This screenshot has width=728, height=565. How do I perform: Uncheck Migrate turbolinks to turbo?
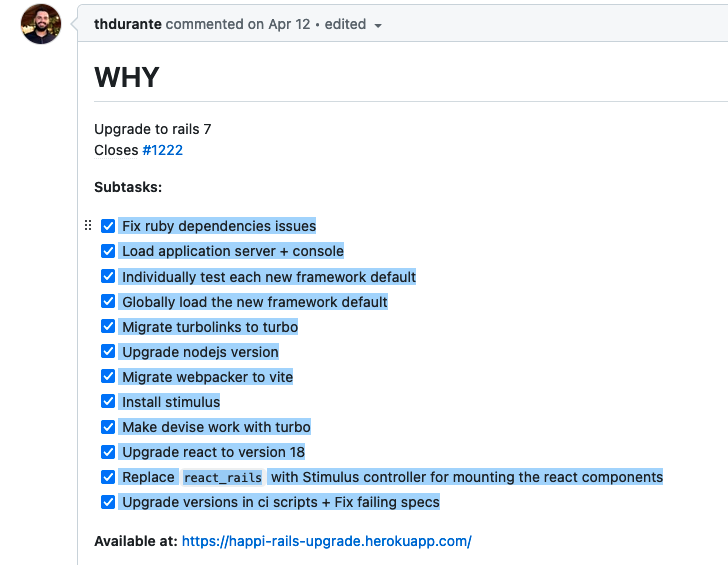[108, 327]
